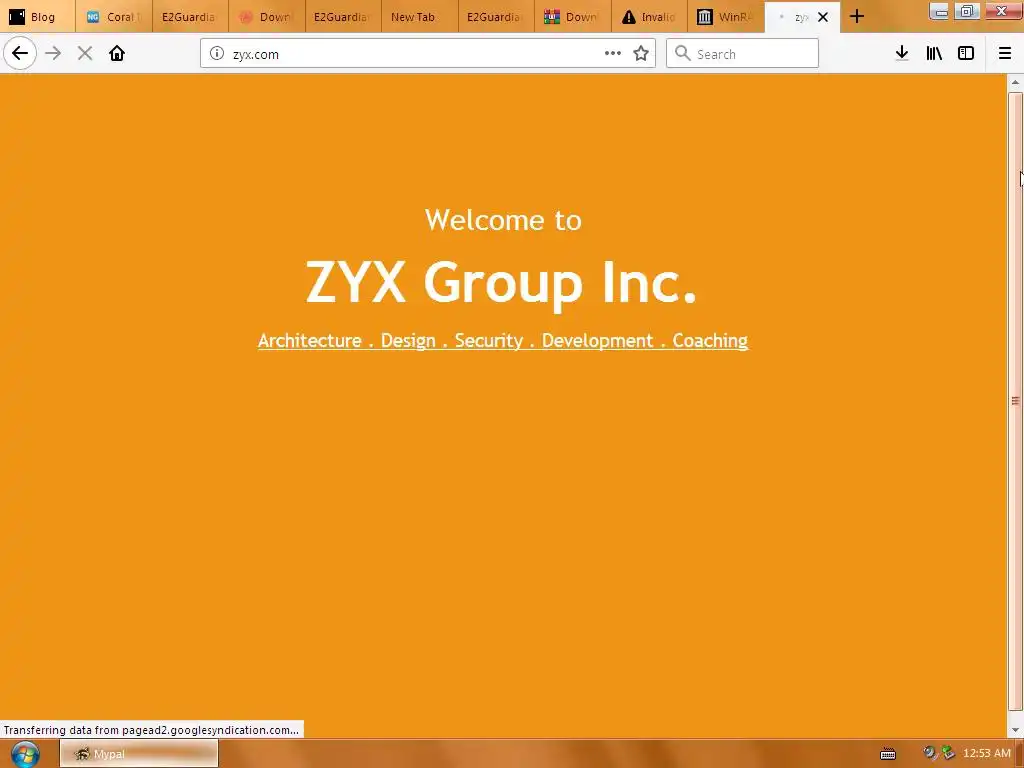1024x768 pixels.
Task: Click the ZYX Group Inc. heading
Action: [502, 282]
